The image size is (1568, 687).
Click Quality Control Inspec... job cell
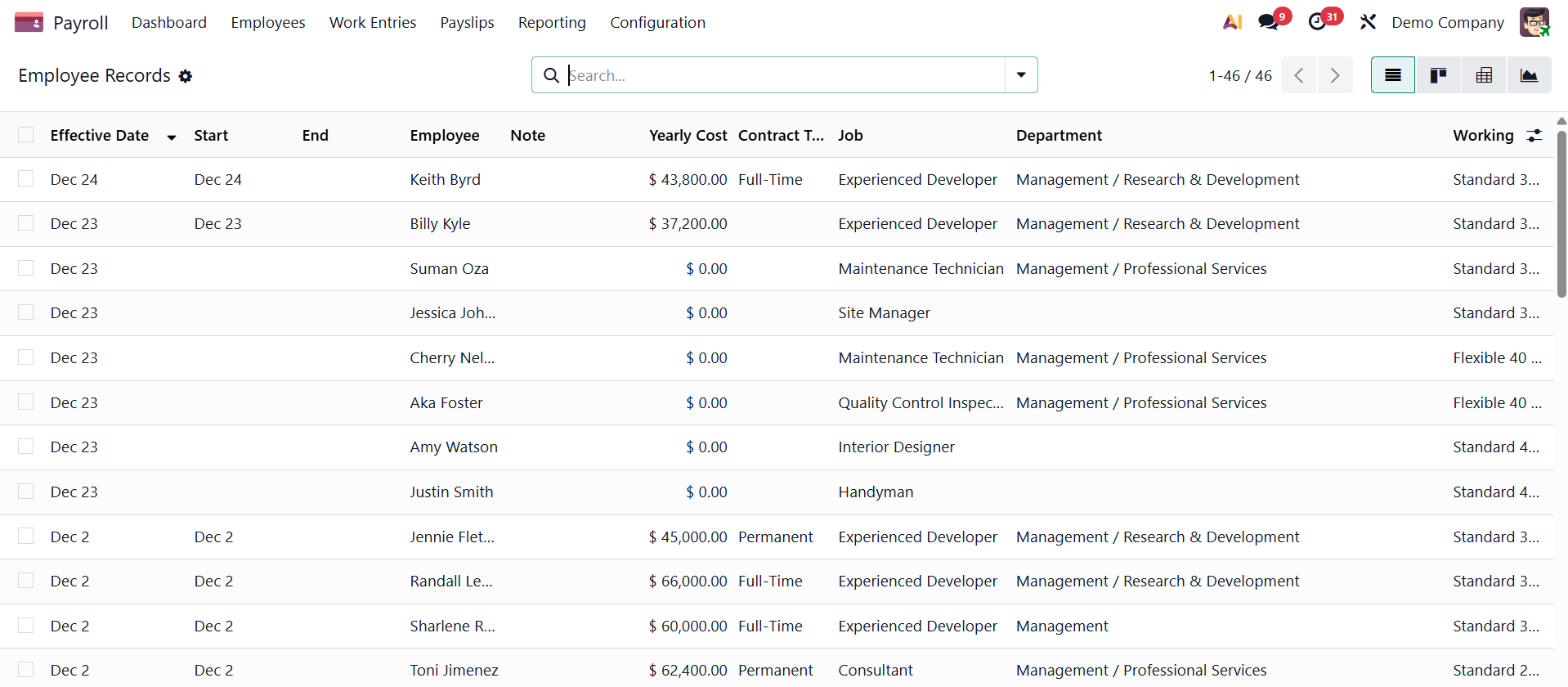tap(921, 402)
